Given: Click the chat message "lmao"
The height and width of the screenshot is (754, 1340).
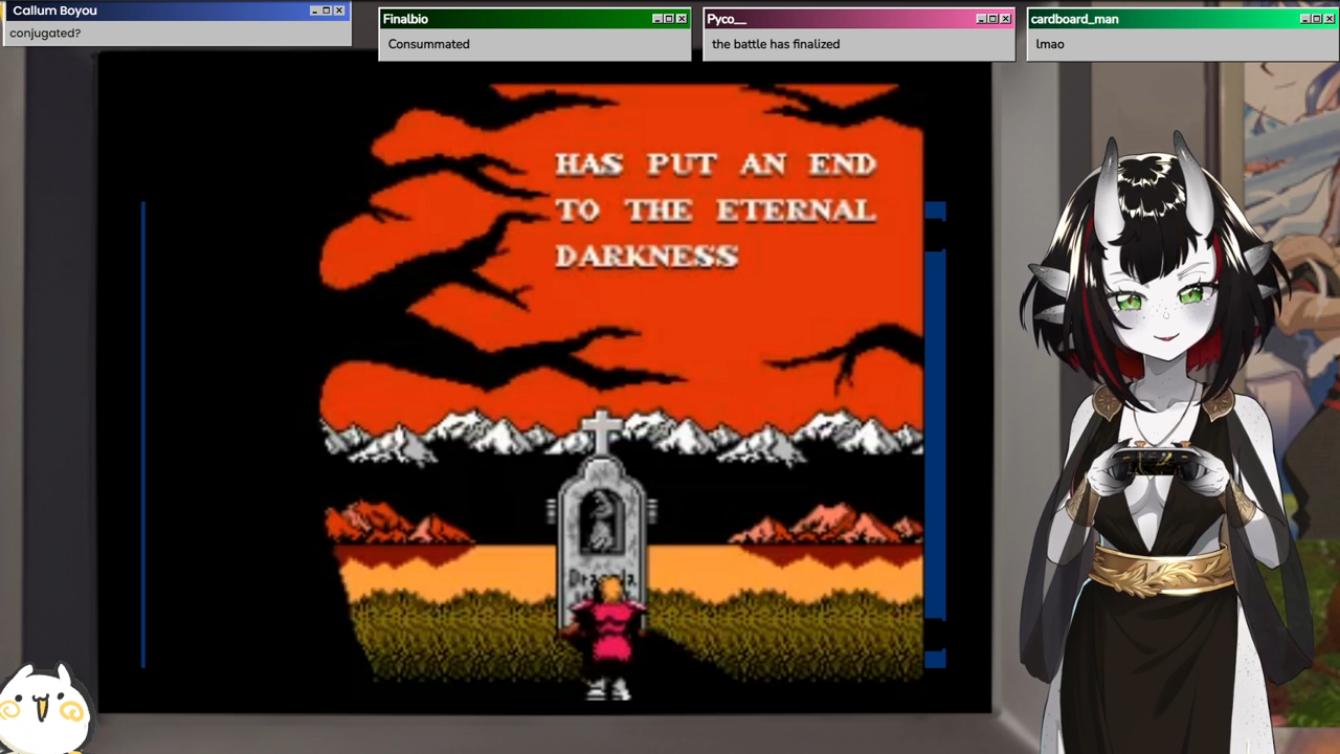Looking at the screenshot, I should click(x=1050, y=44).
